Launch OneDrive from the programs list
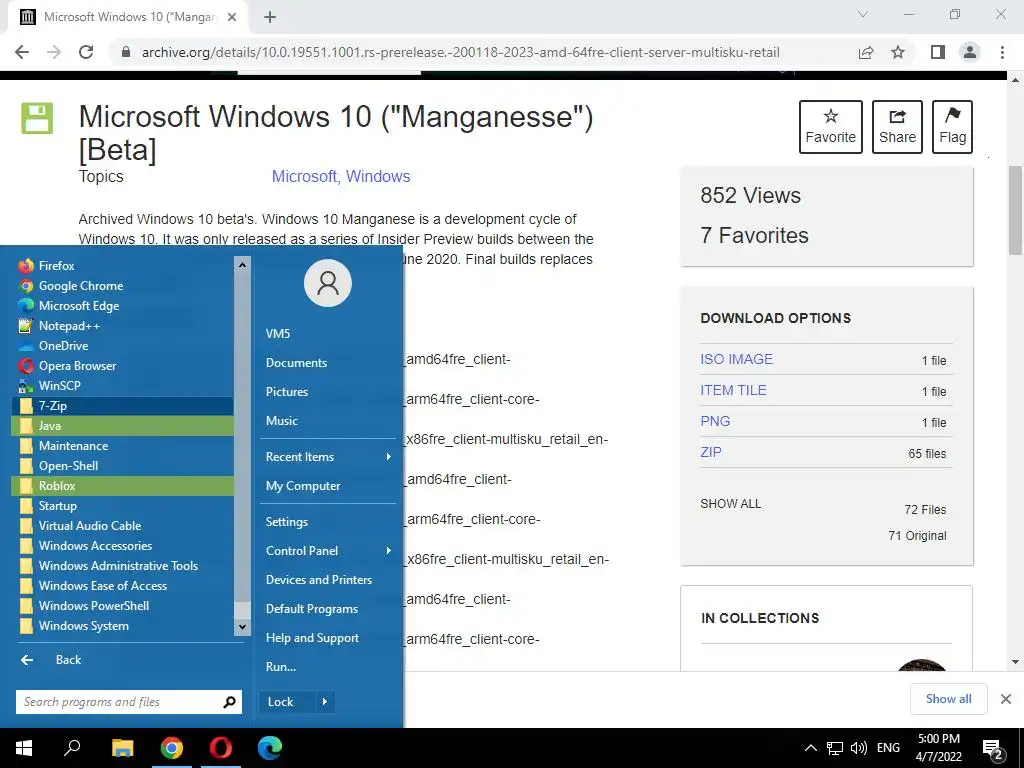The height and width of the screenshot is (768, 1024). 123,345
